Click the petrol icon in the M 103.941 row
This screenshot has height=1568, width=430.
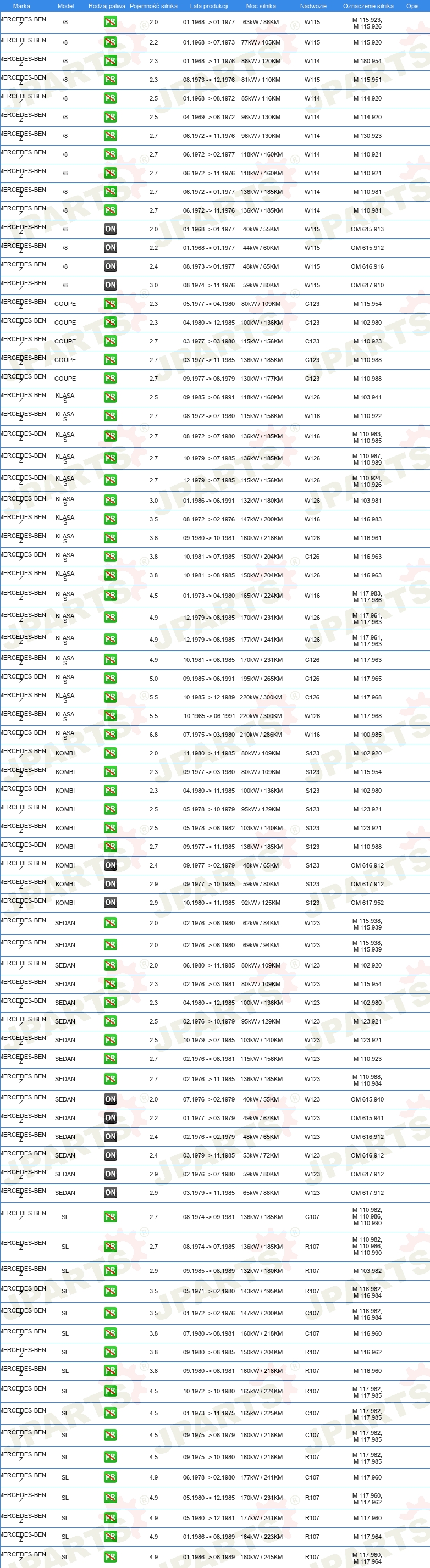point(110,397)
